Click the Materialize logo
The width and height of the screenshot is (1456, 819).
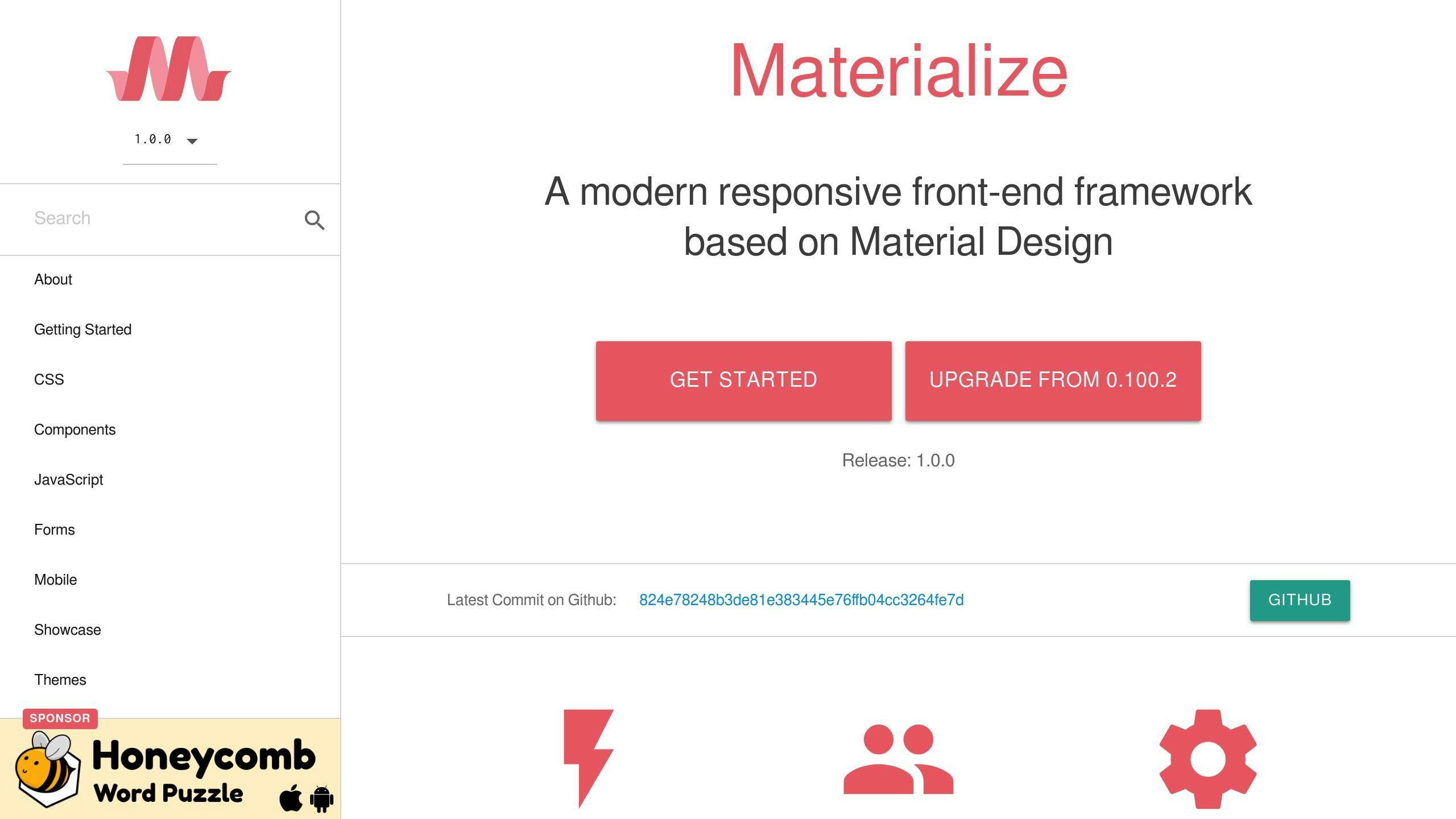pyautogui.click(x=169, y=68)
